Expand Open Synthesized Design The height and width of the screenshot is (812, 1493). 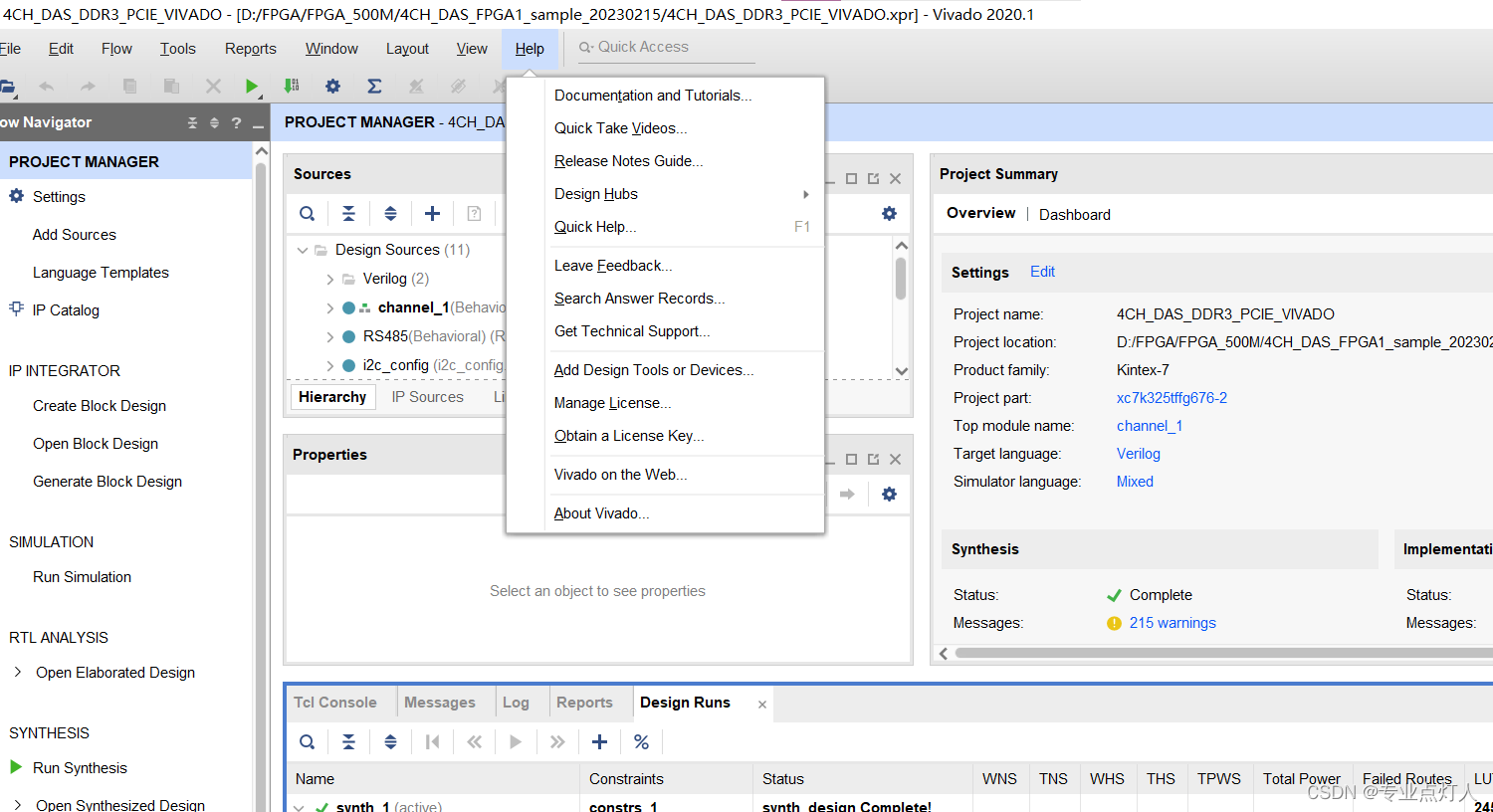18,804
